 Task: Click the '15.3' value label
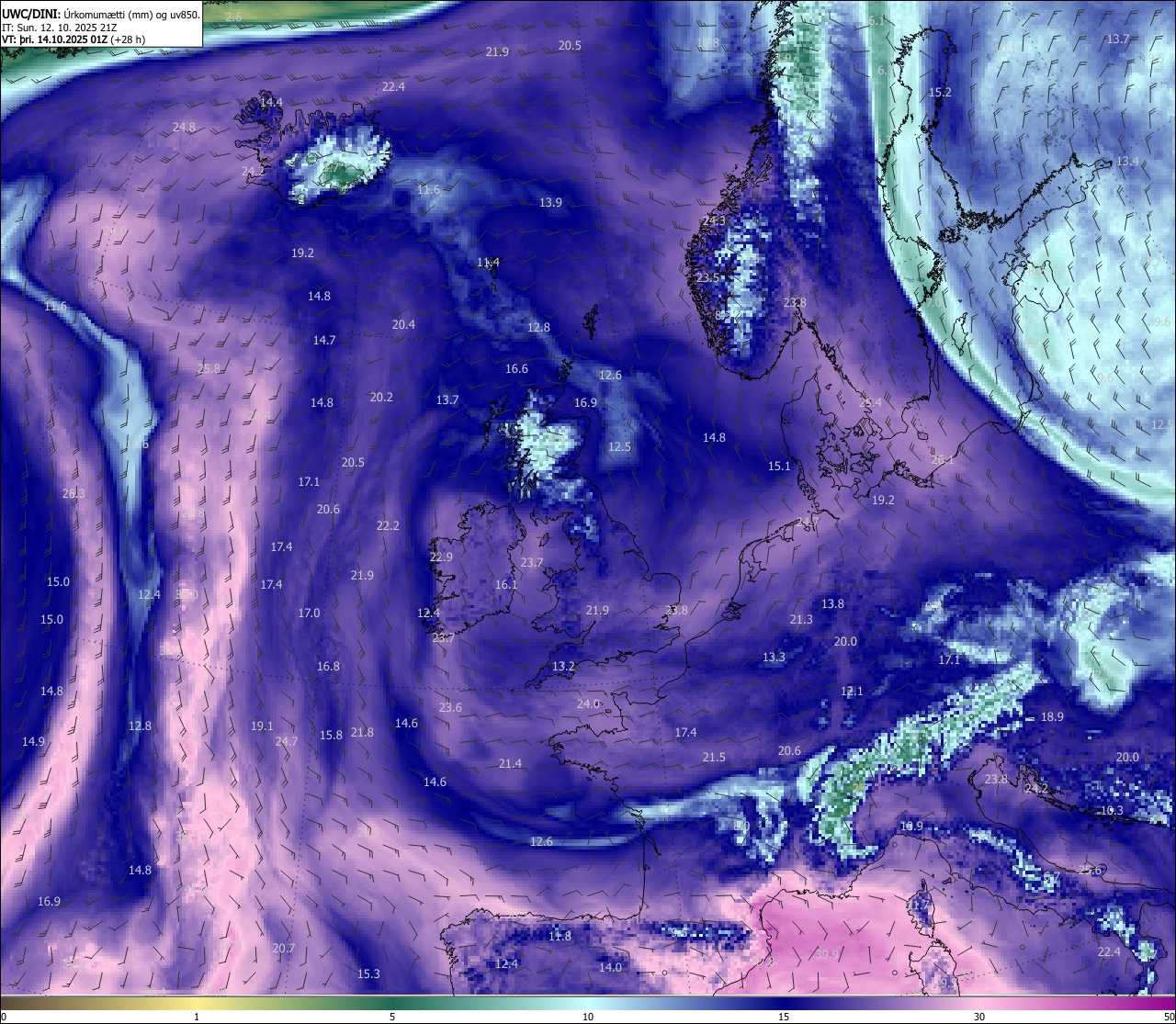[368, 973]
